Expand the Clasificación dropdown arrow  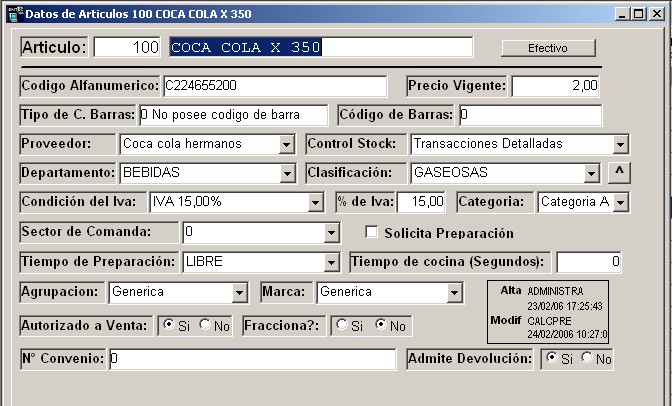coord(591,174)
